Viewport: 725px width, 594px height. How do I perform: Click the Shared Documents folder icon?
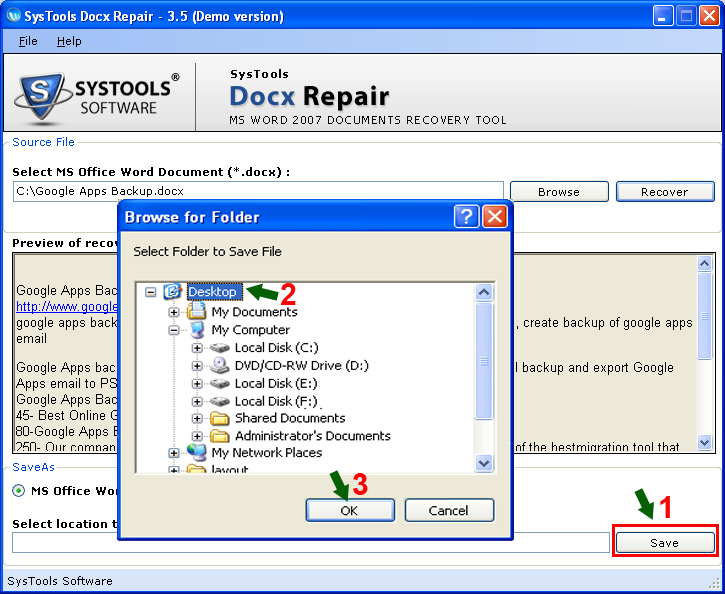tap(220, 418)
